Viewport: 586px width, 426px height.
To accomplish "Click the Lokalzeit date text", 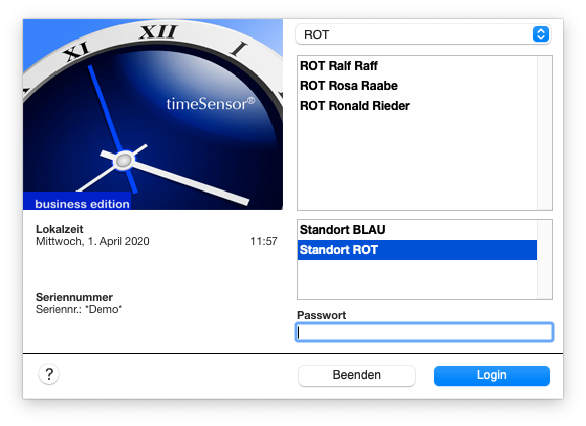I will pyautogui.click(x=93, y=241).
